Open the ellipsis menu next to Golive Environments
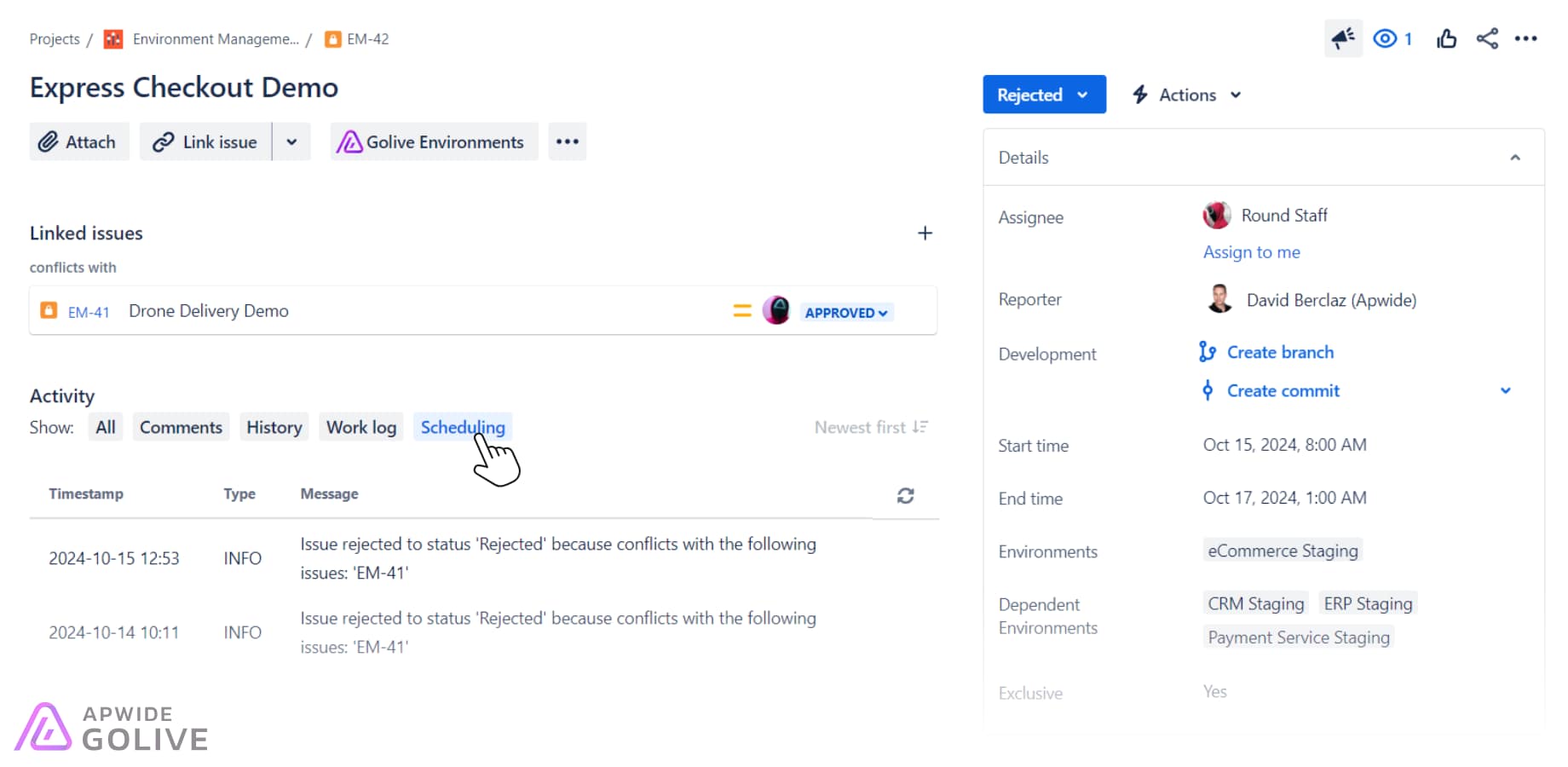1568x767 pixels. click(x=567, y=141)
